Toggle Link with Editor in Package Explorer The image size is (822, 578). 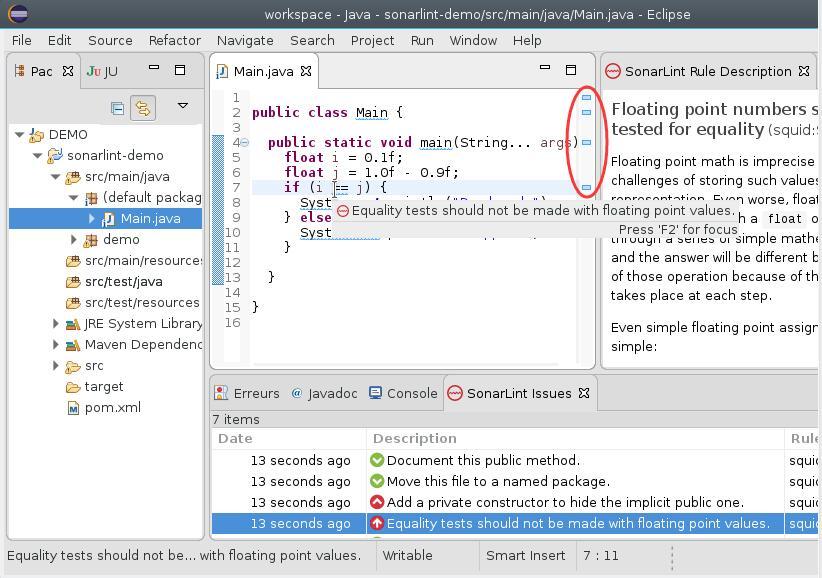coord(143,108)
